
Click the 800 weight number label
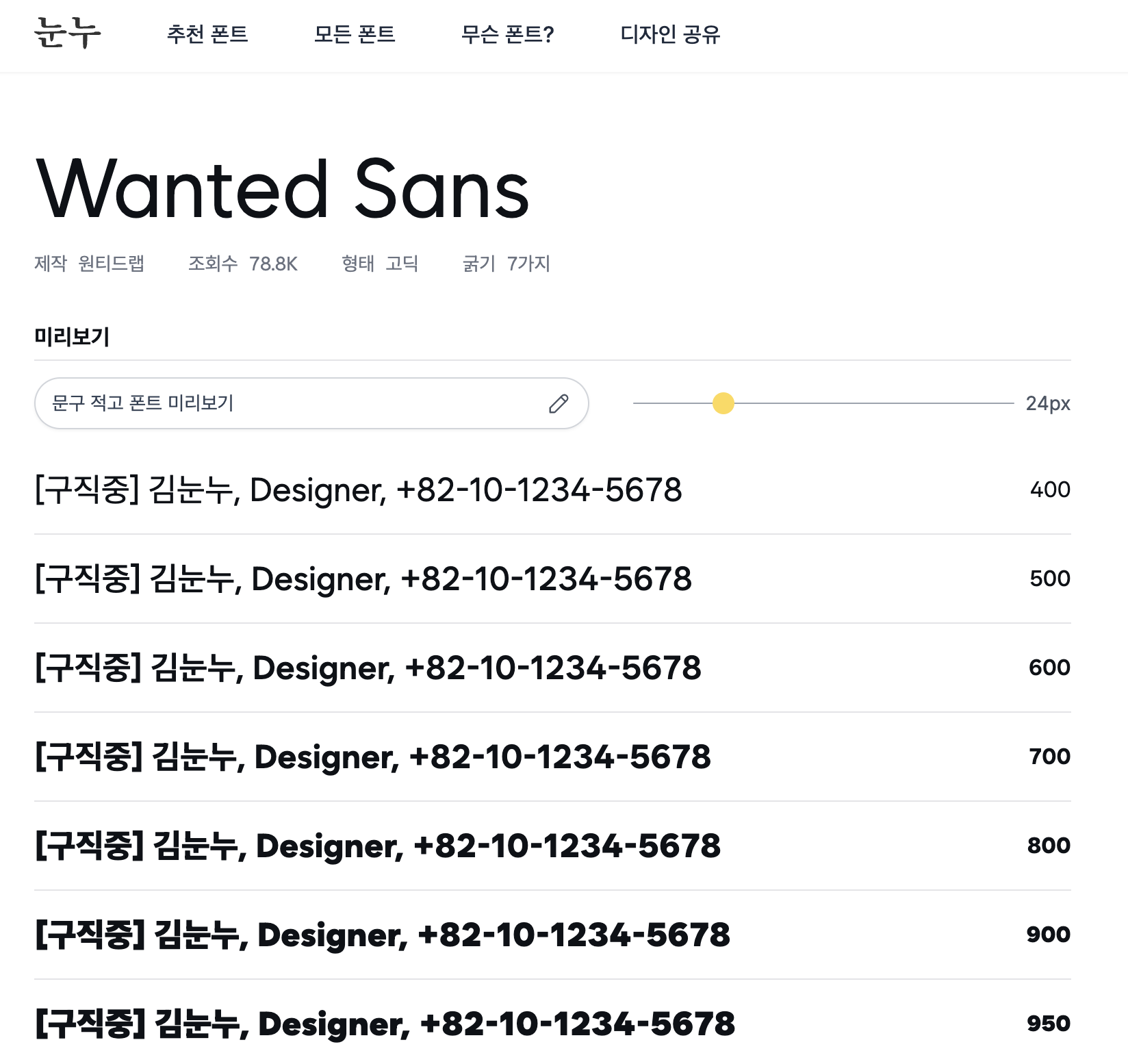(1049, 846)
